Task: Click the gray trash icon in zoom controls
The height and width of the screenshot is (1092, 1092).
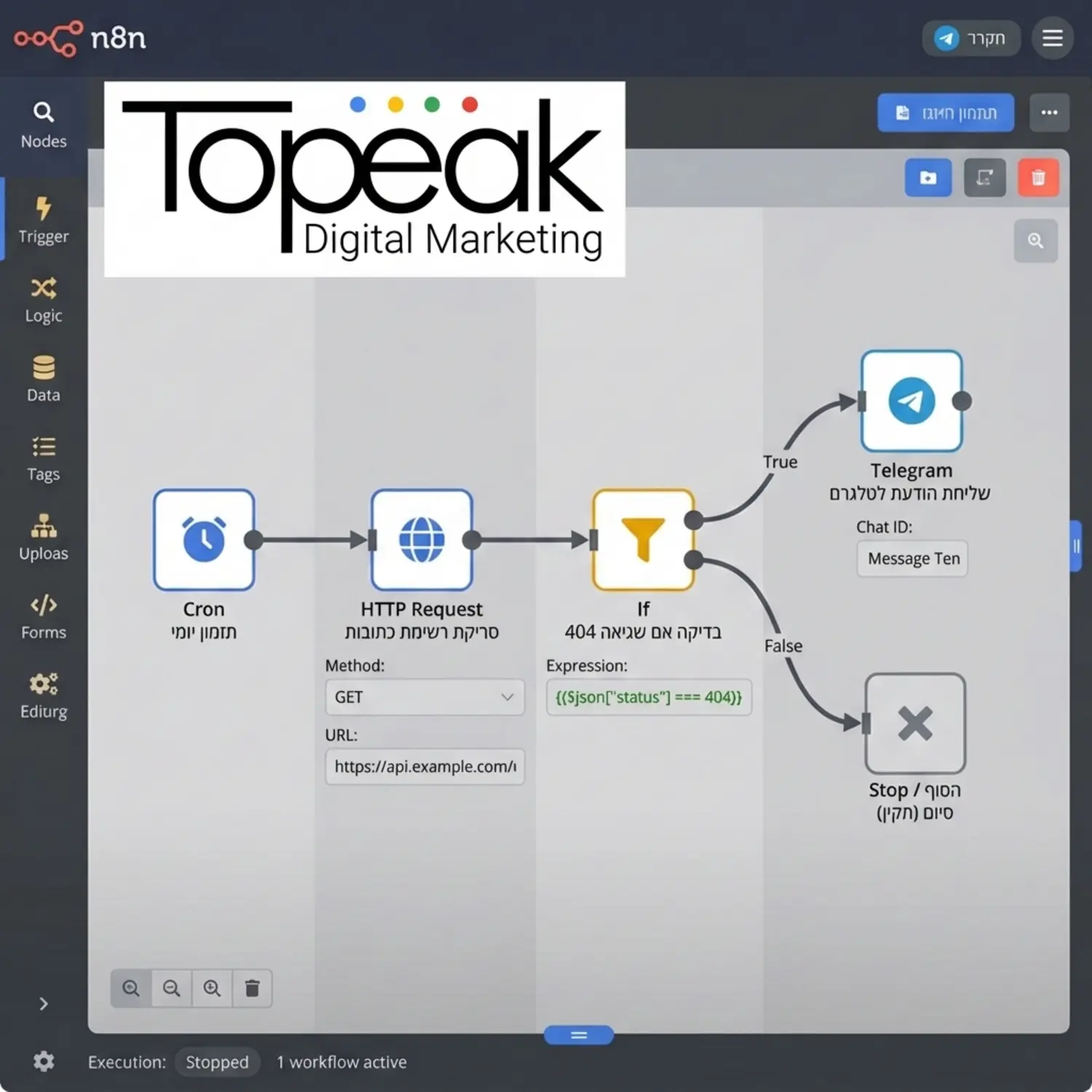Action: pyautogui.click(x=253, y=988)
